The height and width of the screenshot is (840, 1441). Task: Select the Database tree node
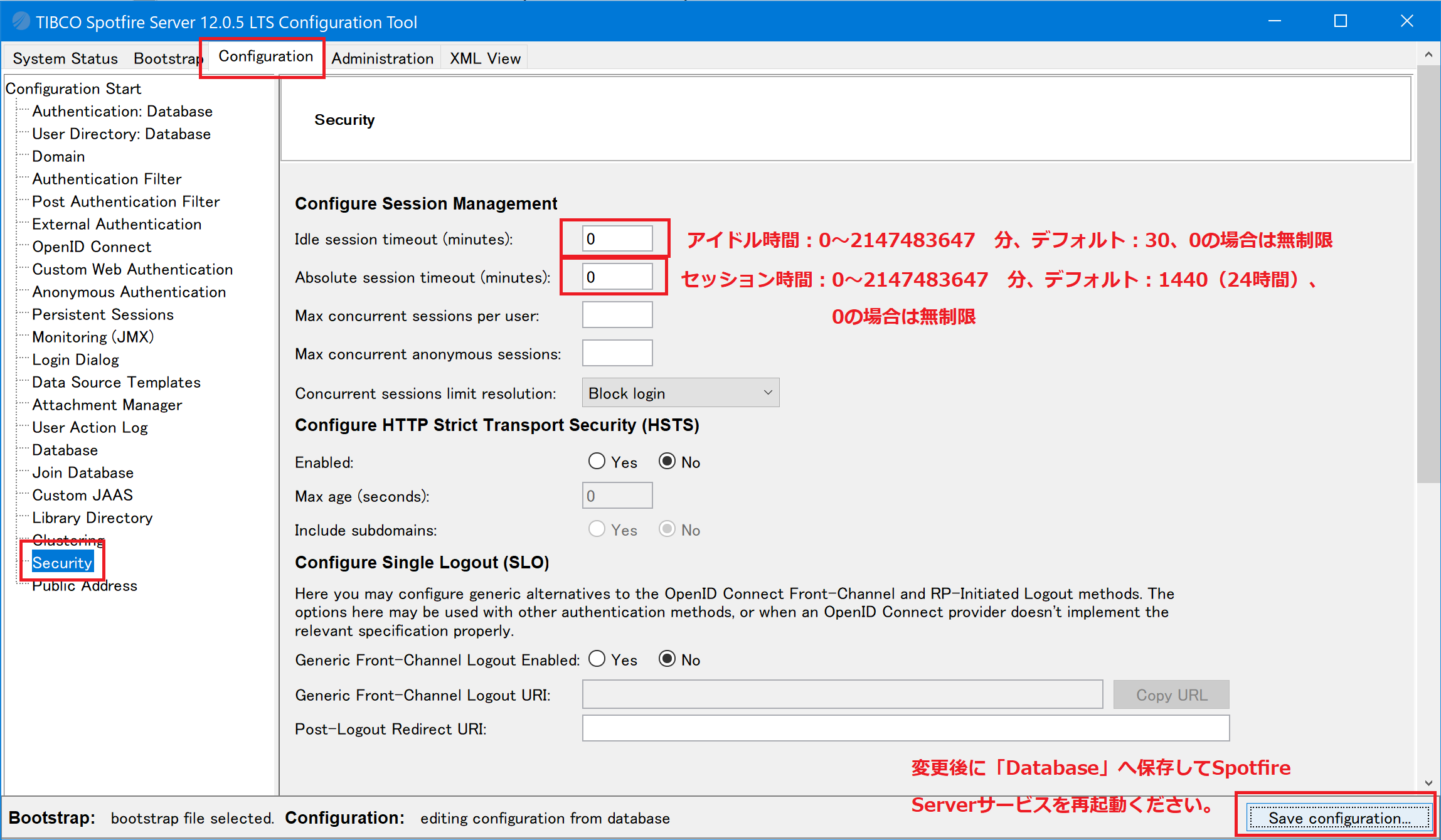(x=65, y=450)
